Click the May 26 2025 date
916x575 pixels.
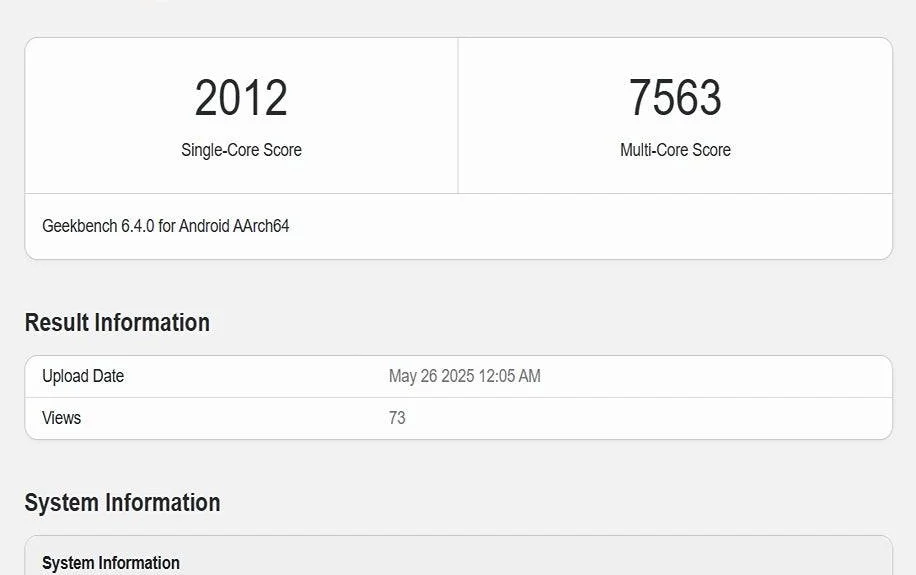432,376
